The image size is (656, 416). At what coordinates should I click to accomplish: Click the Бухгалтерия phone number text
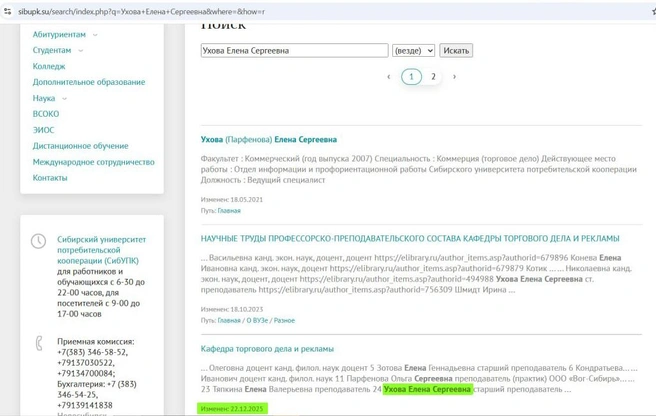coord(97,395)
